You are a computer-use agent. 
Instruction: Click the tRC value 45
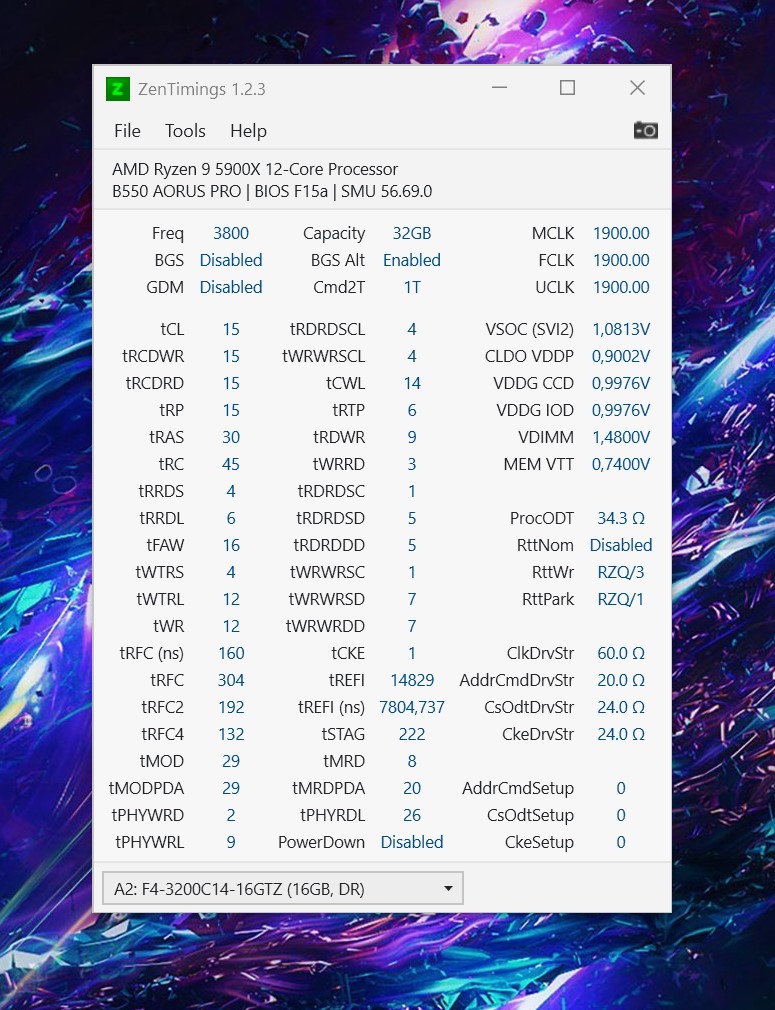231,464
